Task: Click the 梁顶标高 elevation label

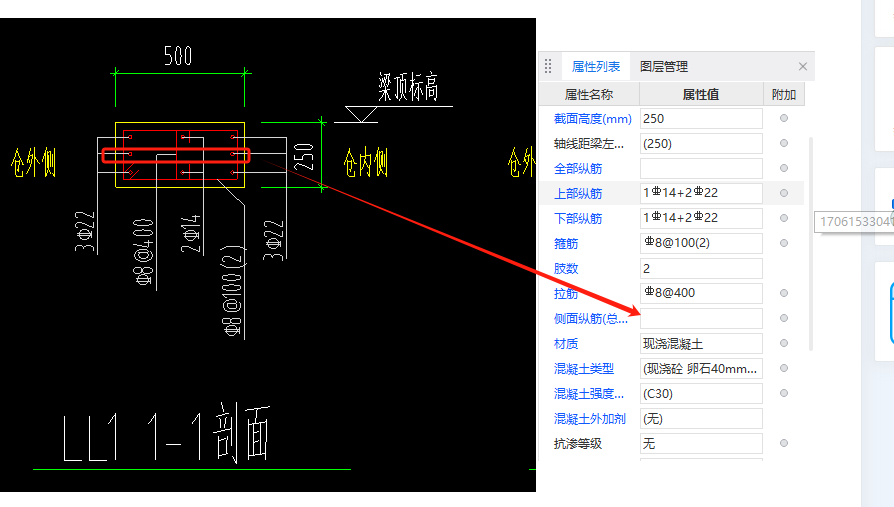Action: tap(408, 87)
